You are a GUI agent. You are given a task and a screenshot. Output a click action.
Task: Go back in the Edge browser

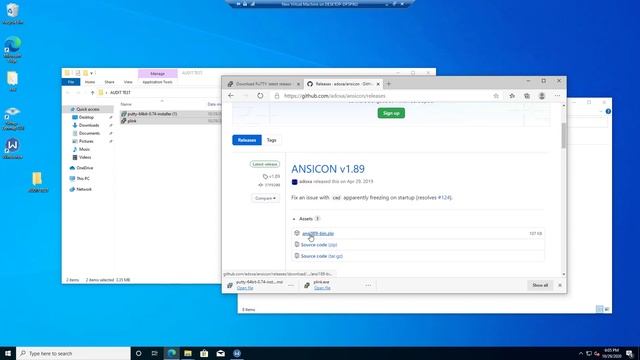pos(231,96)
